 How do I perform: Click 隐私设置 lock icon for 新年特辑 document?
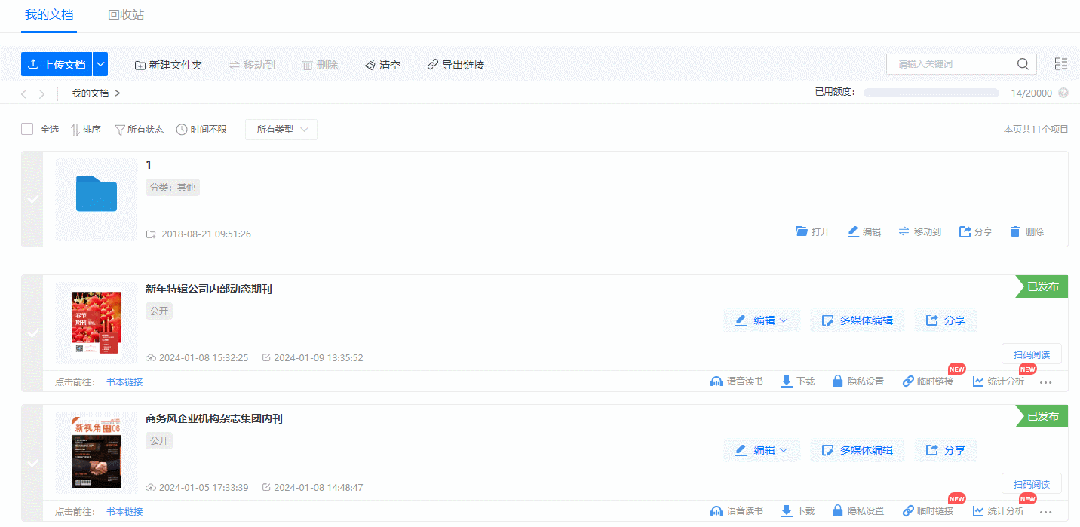pyautogui.click(x=838, y=382)
